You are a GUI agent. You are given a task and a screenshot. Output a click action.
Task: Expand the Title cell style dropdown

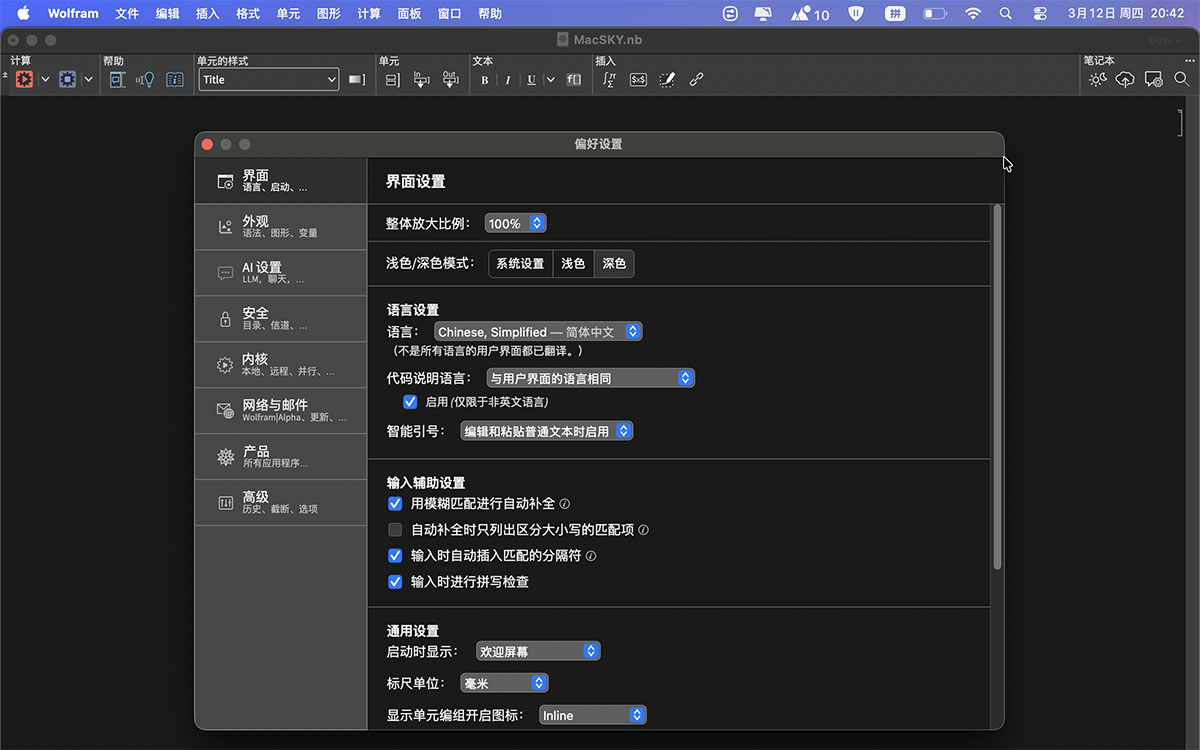[x=270, y=80]
